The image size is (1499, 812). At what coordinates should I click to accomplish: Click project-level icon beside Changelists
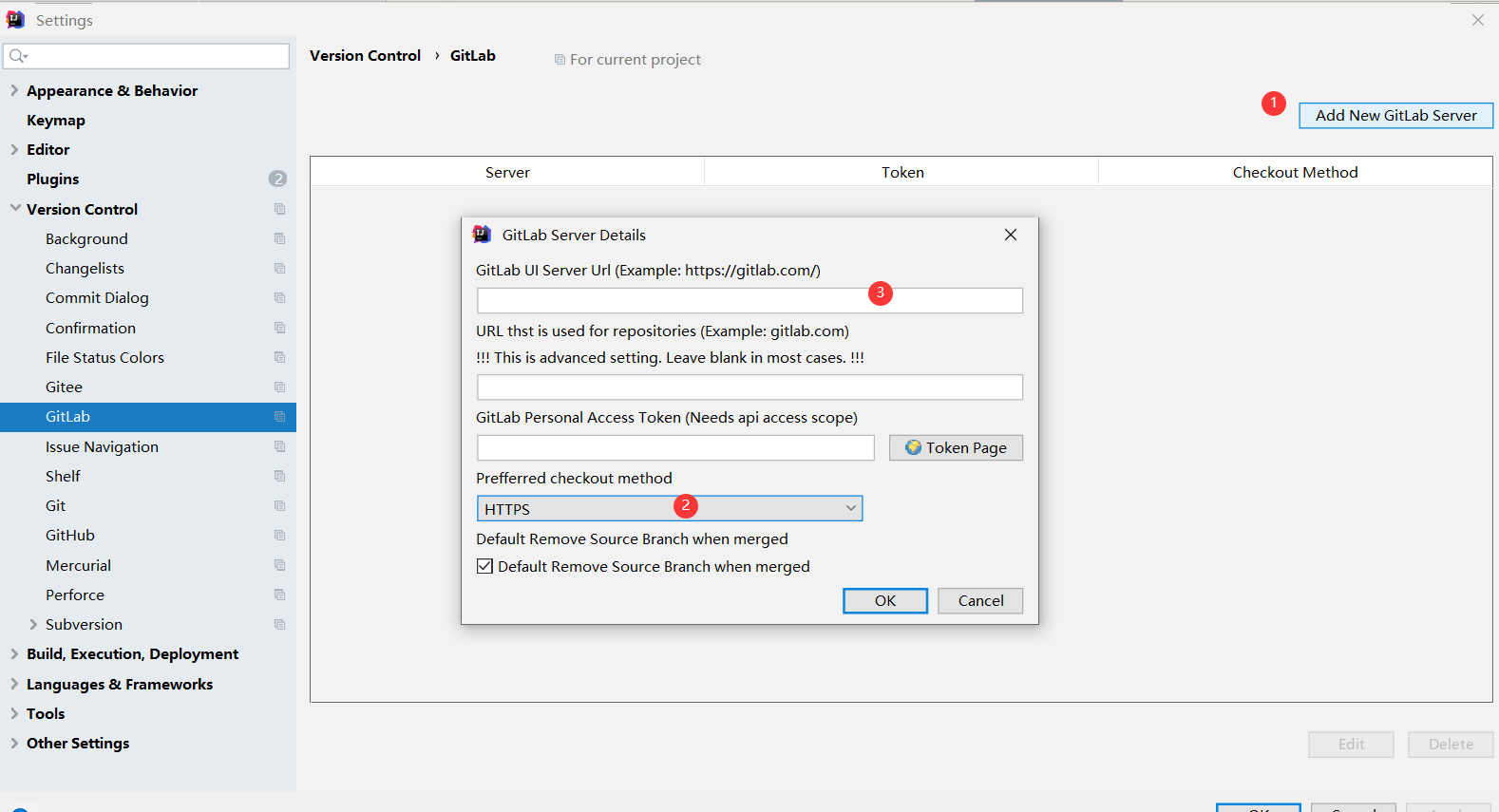279,269
